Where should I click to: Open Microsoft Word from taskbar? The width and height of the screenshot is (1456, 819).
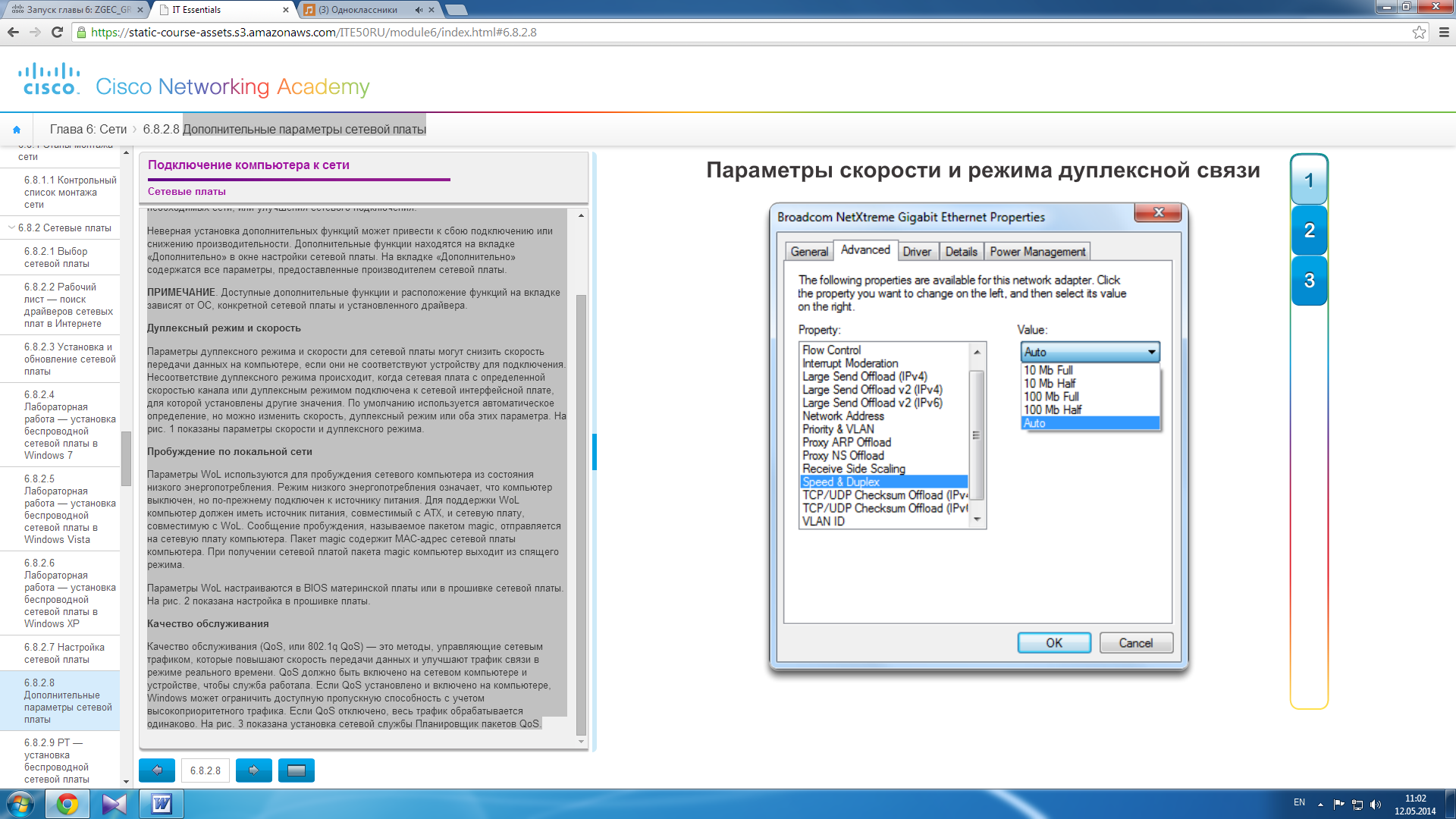coord(162,804)
